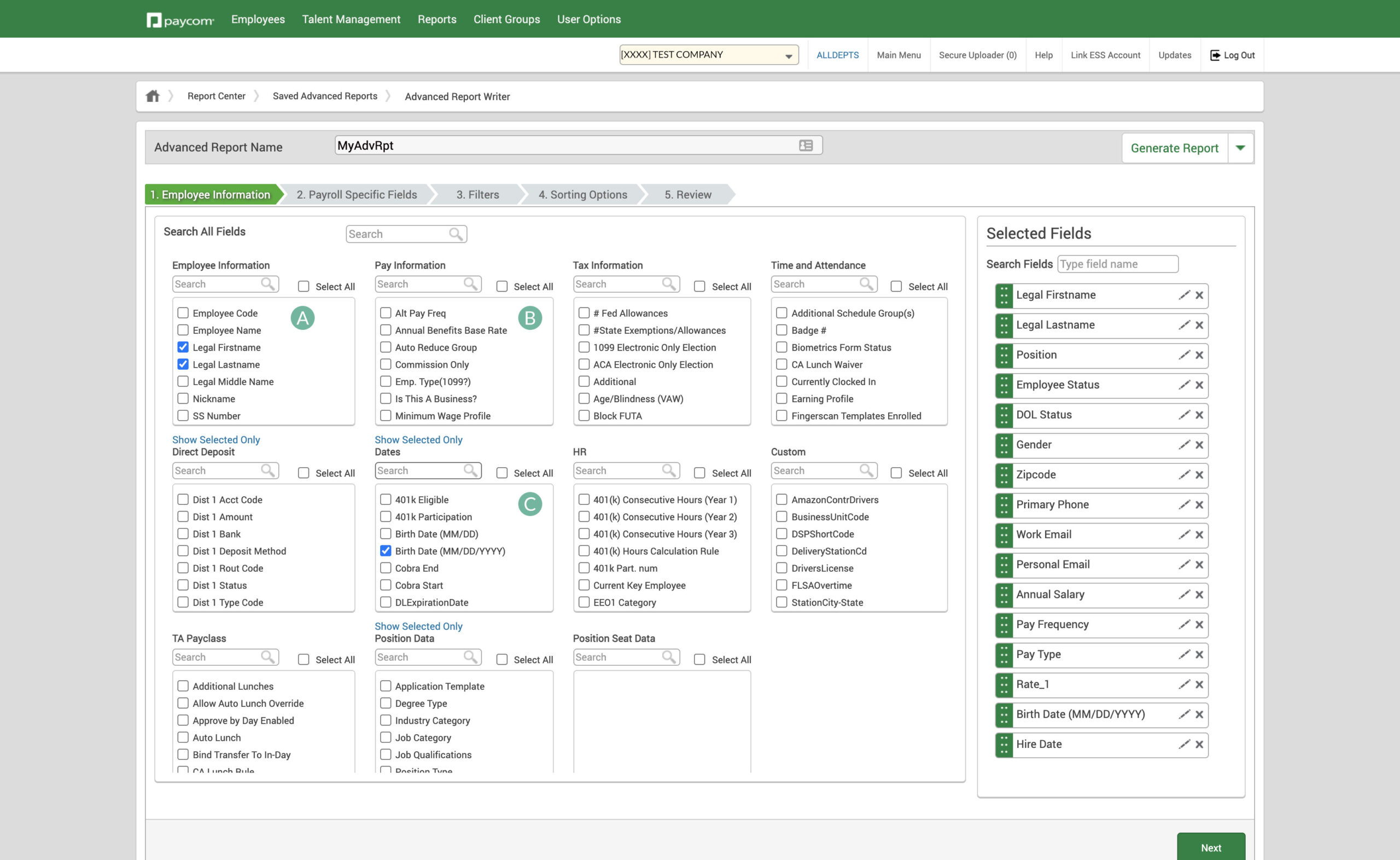Click the home icon in breadcrumb
The height and width of the screenshot is (860, 1400).
[x=153, y=96]
